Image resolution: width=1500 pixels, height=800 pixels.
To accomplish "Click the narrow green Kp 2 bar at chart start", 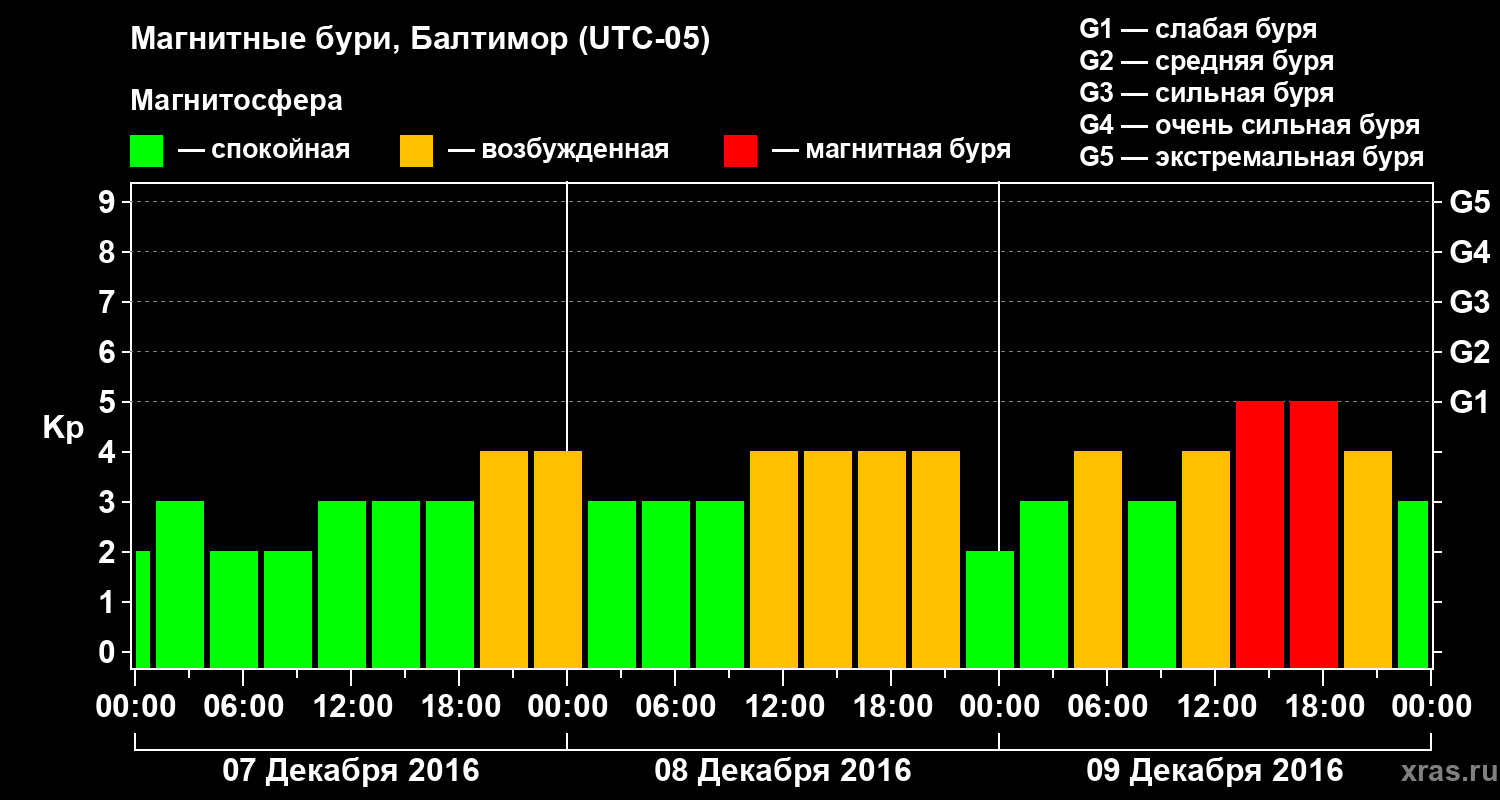I will coord(142,609).
